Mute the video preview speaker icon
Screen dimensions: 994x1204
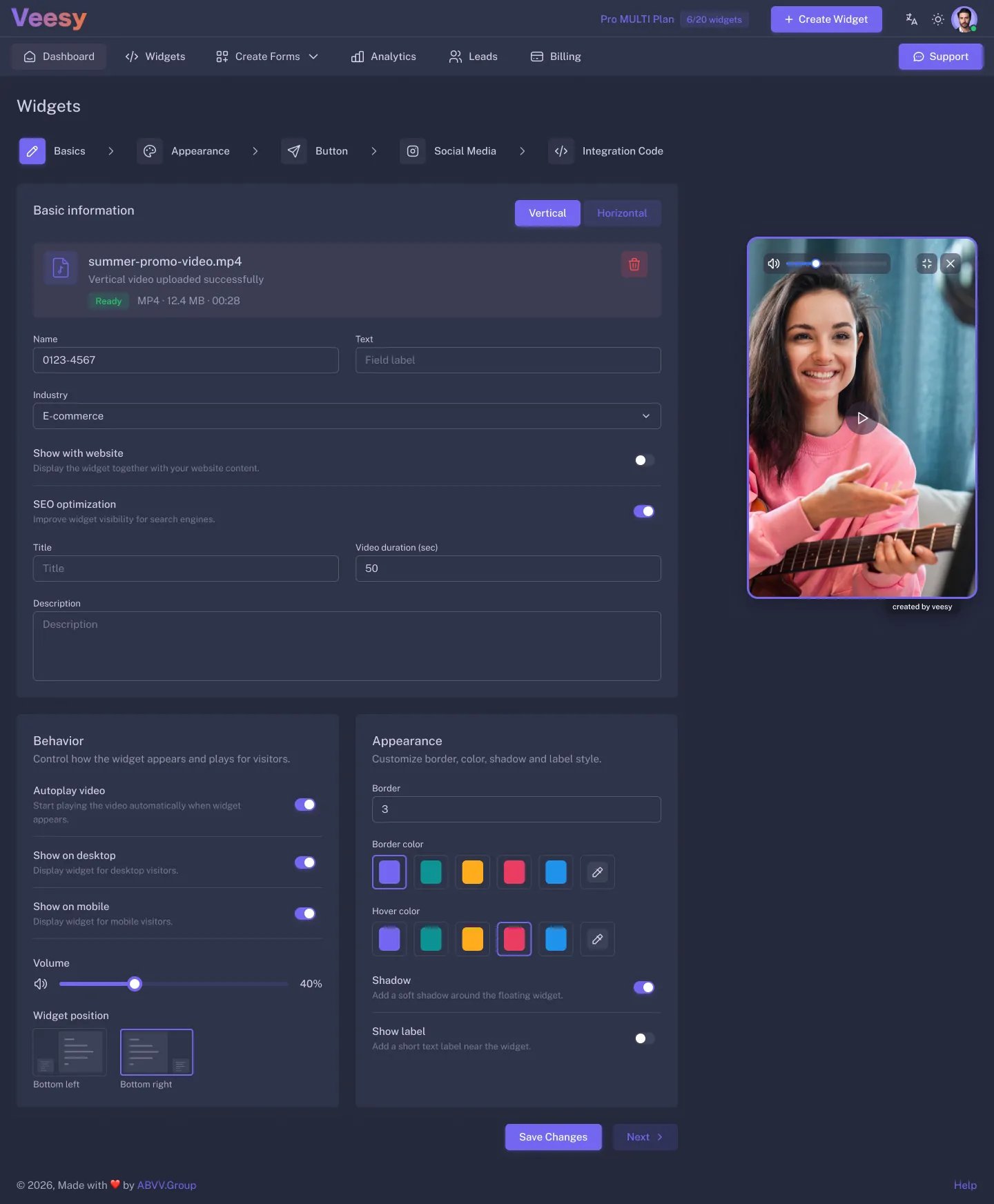774,264
